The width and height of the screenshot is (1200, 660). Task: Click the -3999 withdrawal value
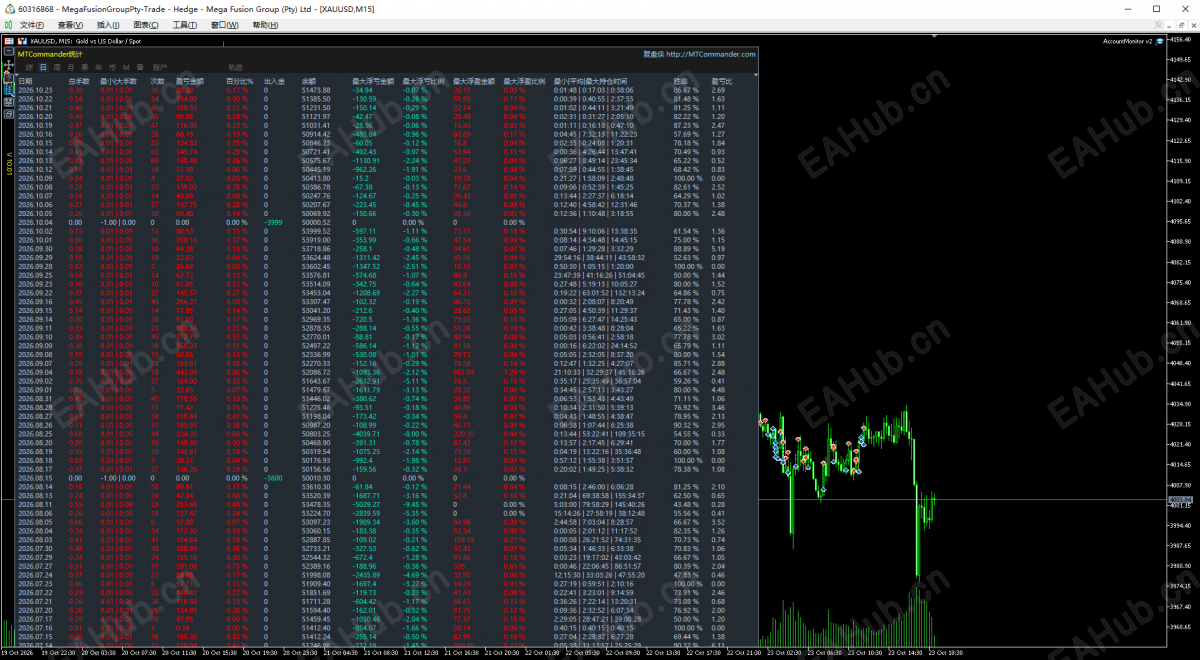point(274,222)
